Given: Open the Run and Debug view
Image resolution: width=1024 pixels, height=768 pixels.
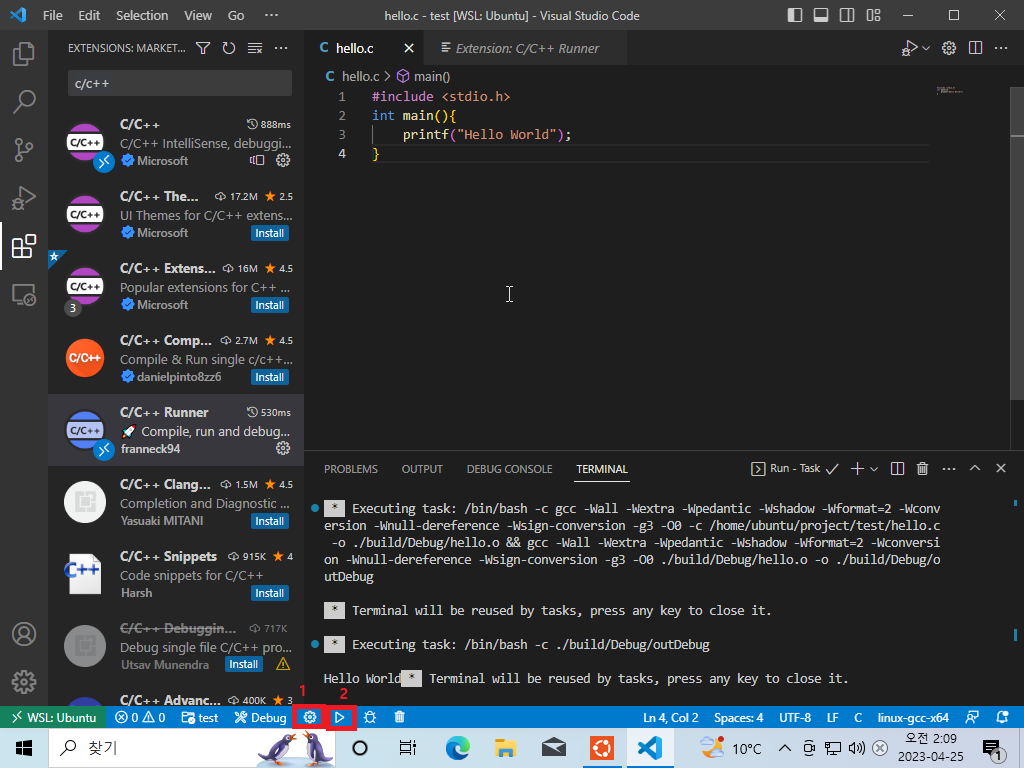Looking at the screenshot, I should click(x=24, y=198).
